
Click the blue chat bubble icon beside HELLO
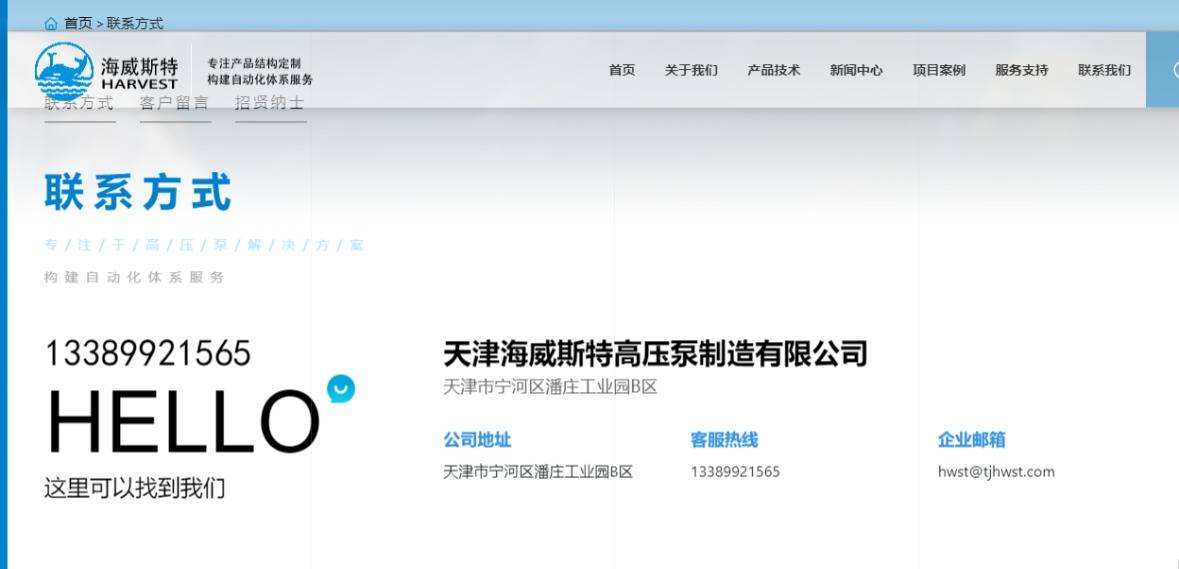coord(341,388)
